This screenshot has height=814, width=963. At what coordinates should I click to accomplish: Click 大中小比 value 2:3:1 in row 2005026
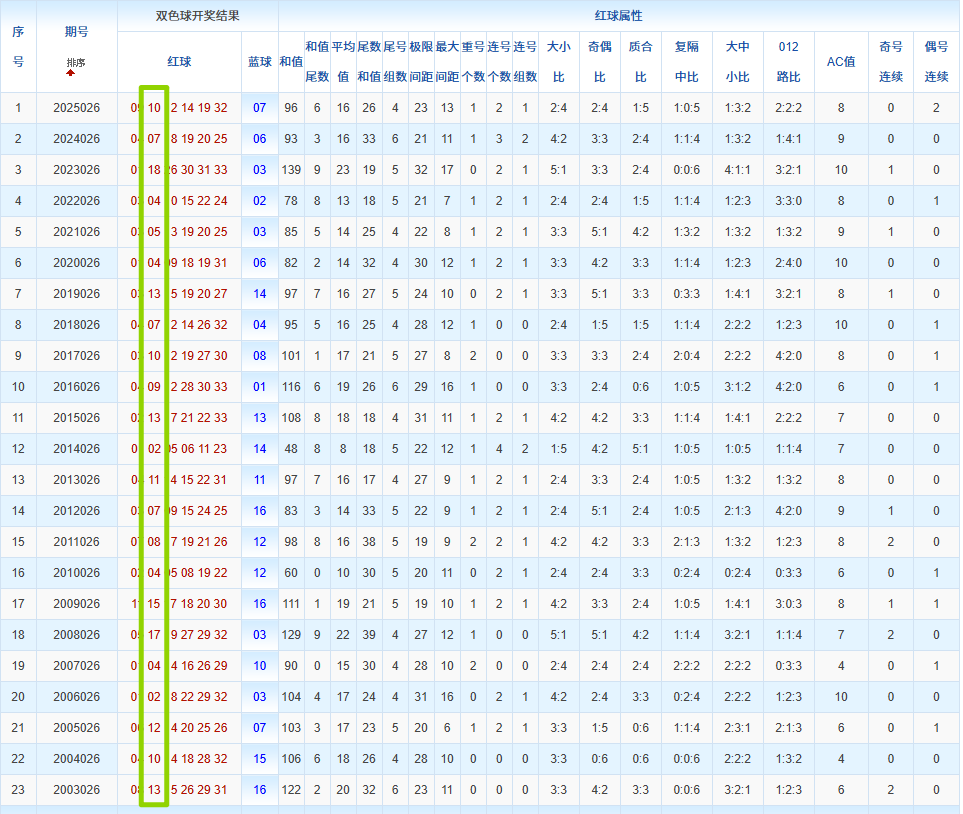click(x=738, y=728)
